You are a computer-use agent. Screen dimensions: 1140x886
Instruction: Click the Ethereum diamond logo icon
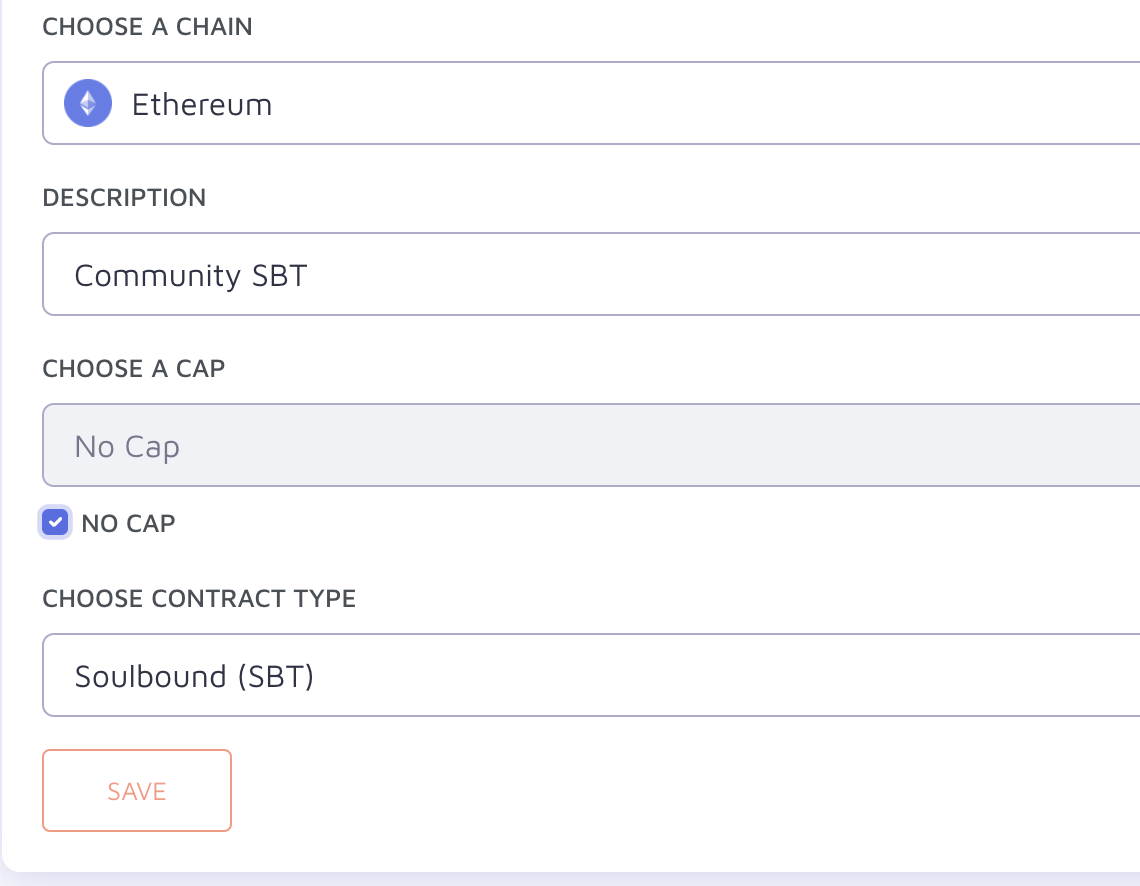tap(88, 103)
